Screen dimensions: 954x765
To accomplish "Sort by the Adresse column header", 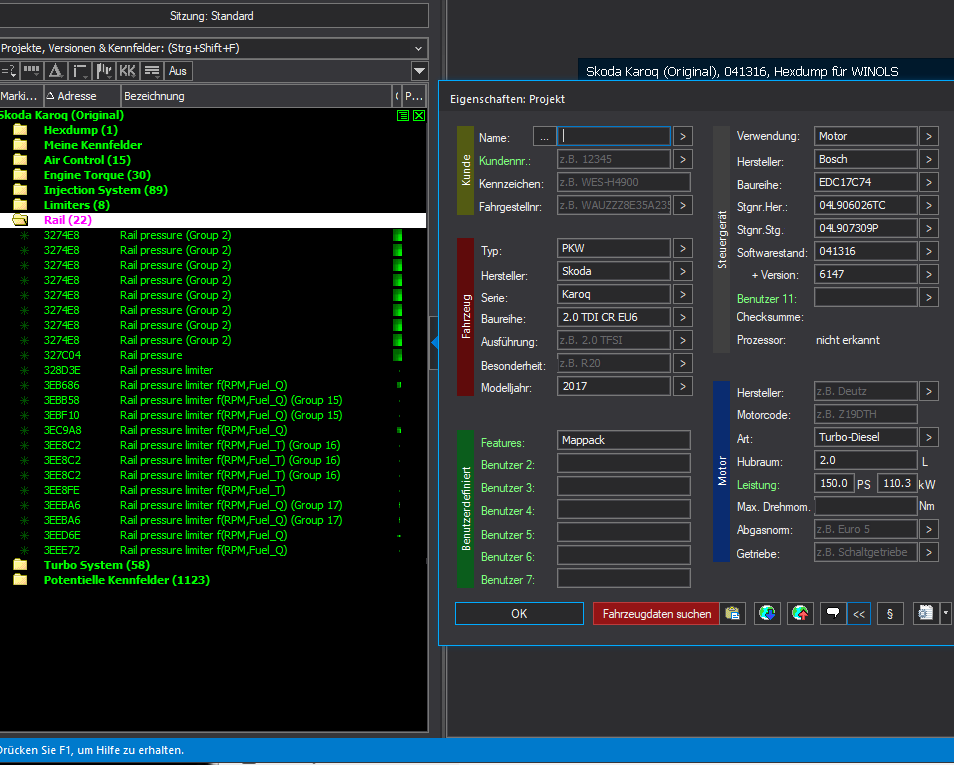I will pyautogui.click(x=78, y=96).
